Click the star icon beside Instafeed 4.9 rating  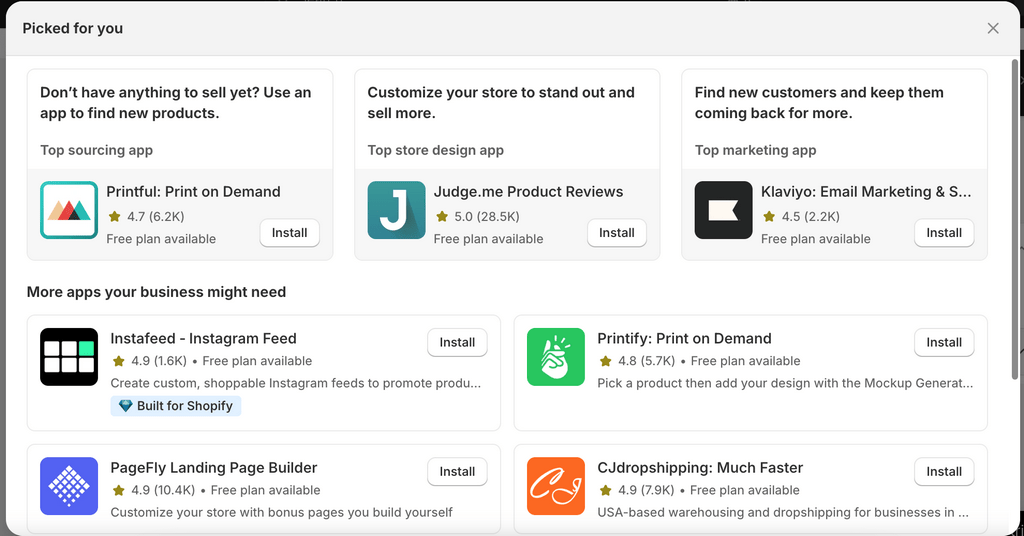pyautogui.click(x=118, y=361)
